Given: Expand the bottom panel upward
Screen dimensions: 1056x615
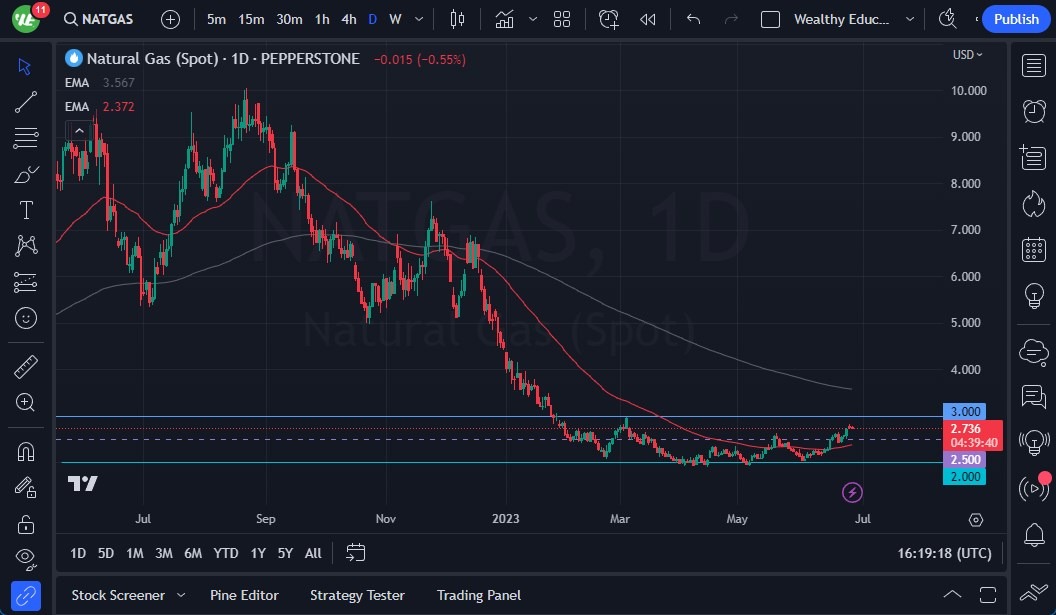Looking at the screenshot, I should [952, 594].
